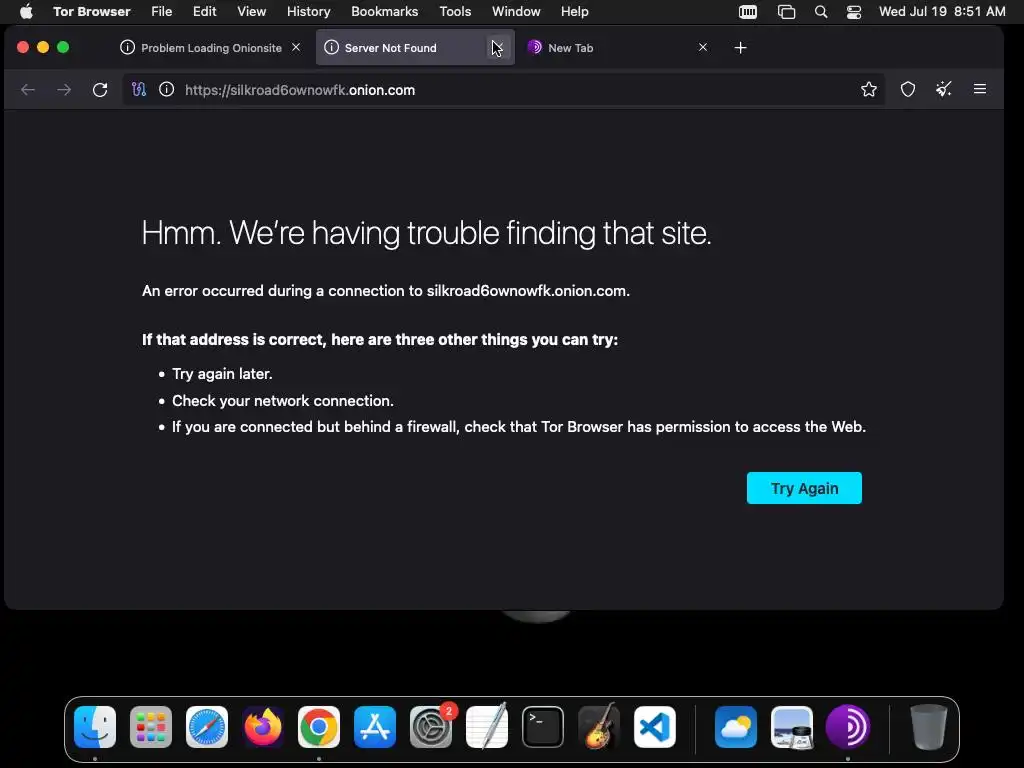Go forward one page

pos(64,89)
